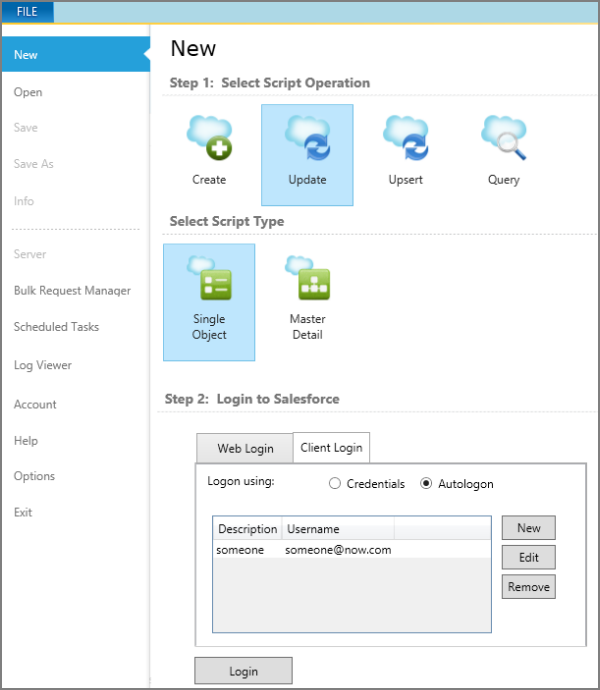600x690 pixels.
Task: Select the Query script operation icon
Action: (x=504, y=138)
